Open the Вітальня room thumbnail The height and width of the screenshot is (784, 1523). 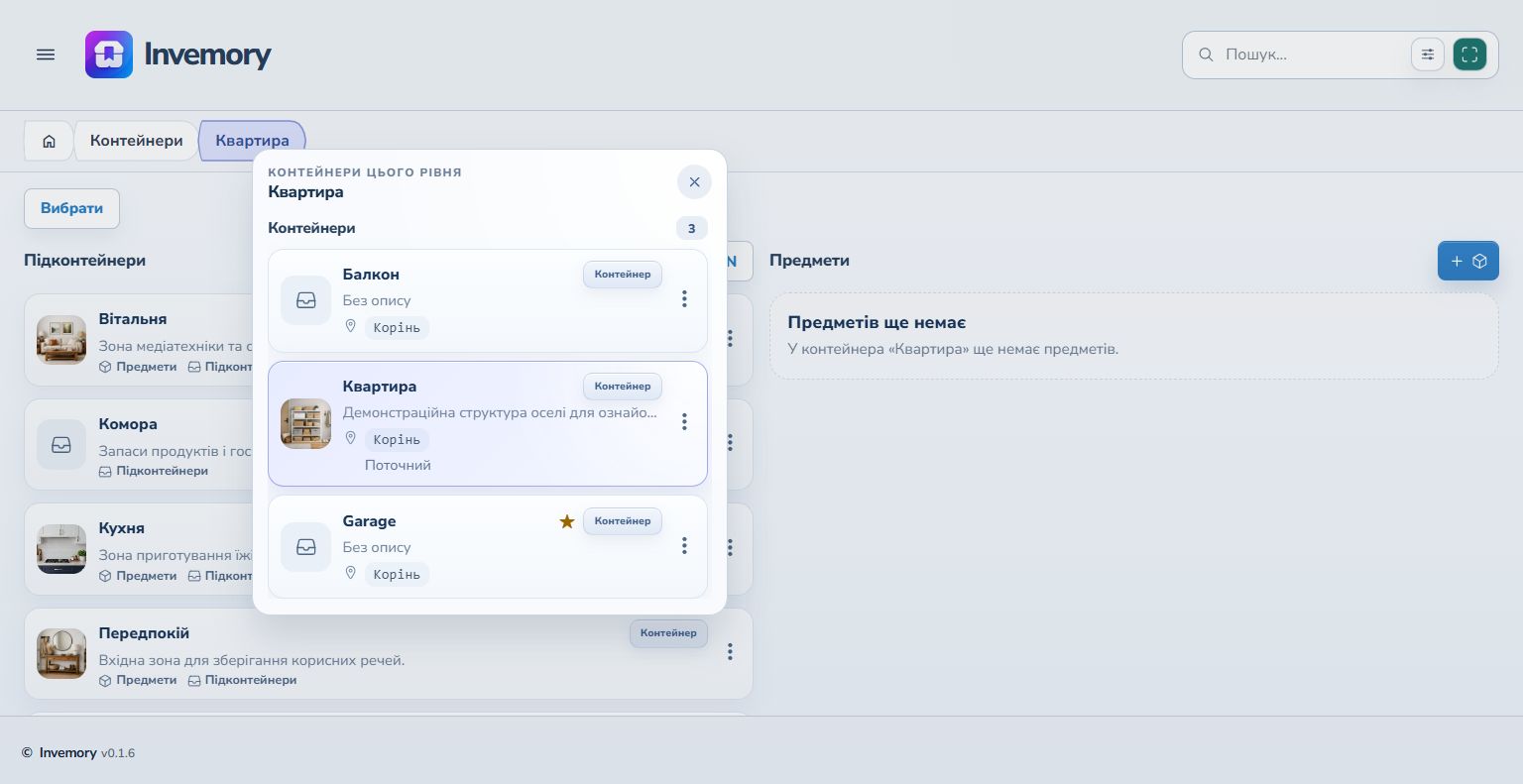61,340
